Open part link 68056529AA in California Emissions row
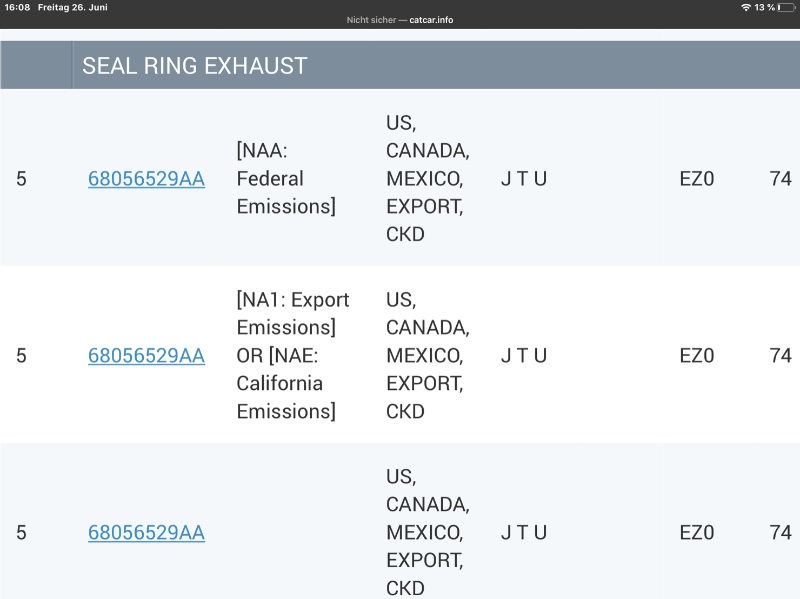Viewport: 800px width, 599px height. 146,356
